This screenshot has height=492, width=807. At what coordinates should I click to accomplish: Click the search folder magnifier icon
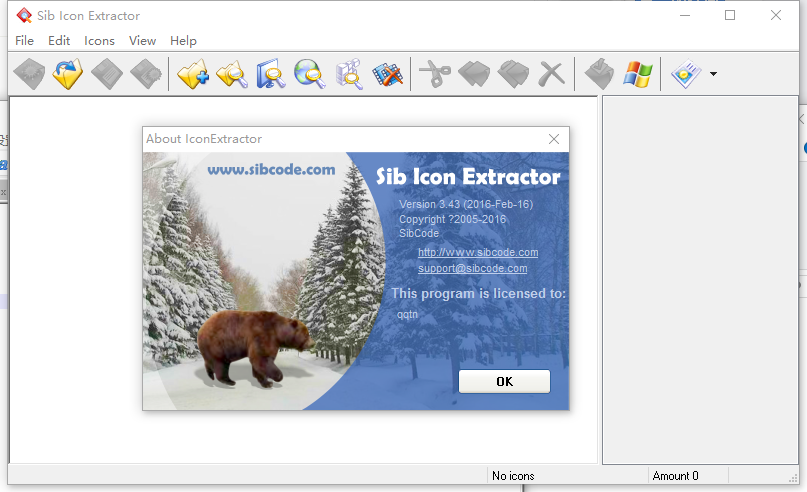(x=232, y=74)
